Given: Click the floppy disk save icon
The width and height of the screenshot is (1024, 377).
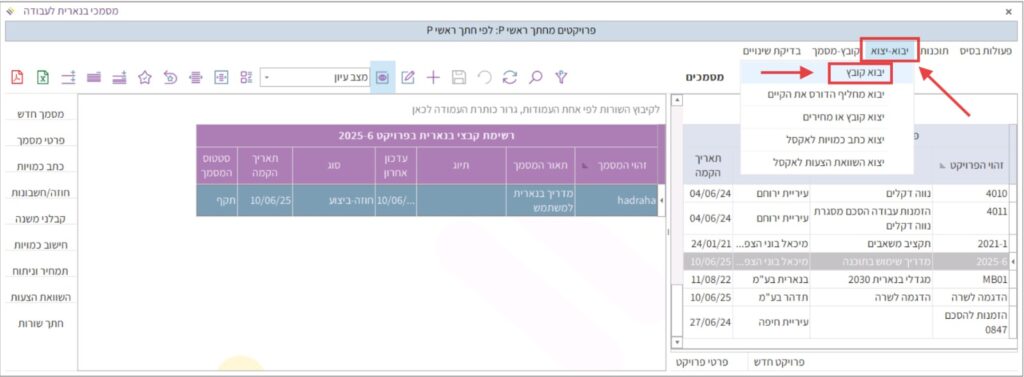Looking at the screenshot, I should tap(459, 77).
